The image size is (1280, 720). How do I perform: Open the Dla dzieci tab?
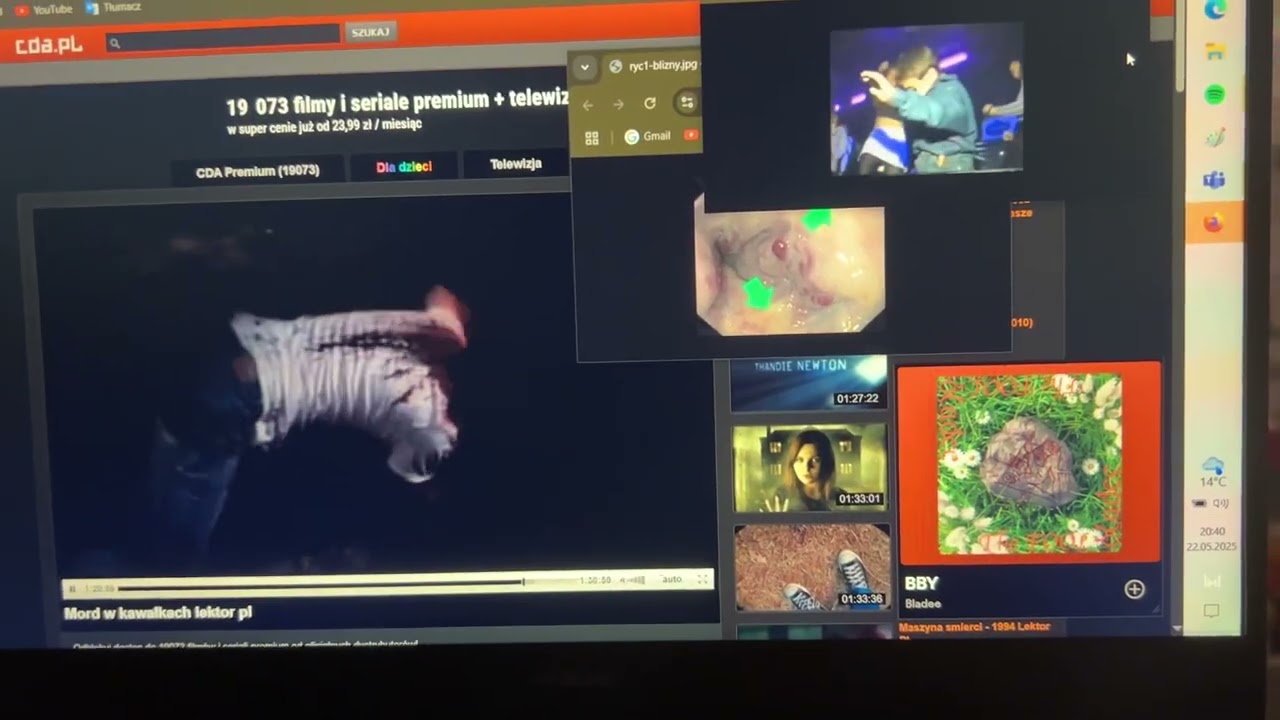(404, 167)
